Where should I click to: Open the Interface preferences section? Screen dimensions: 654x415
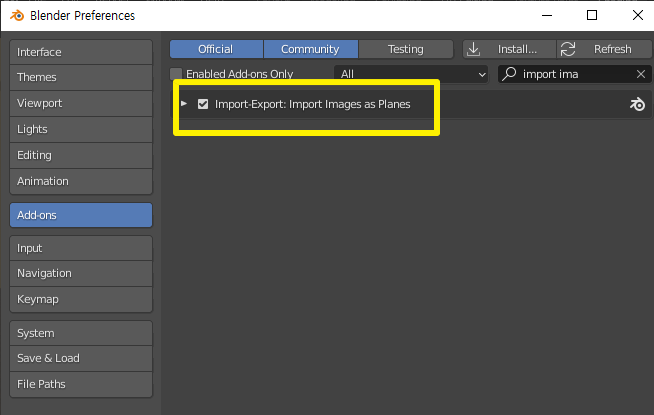pyautogui.click(x=81, y=52)
